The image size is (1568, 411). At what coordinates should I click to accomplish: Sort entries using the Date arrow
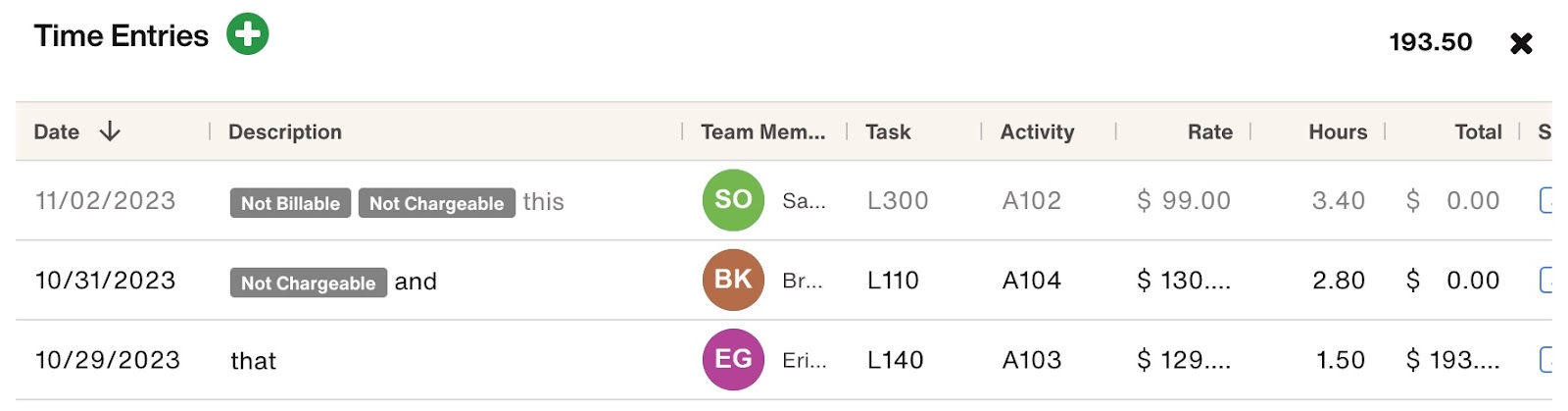[x=110, y=131]
